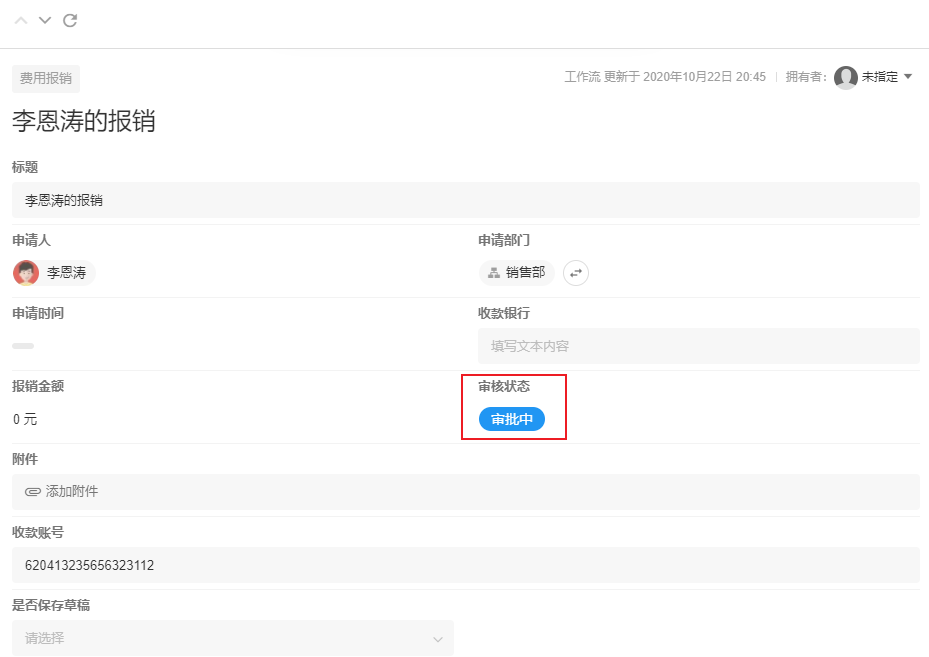Expand the 未指定 owner dropdown arrow

908,77
